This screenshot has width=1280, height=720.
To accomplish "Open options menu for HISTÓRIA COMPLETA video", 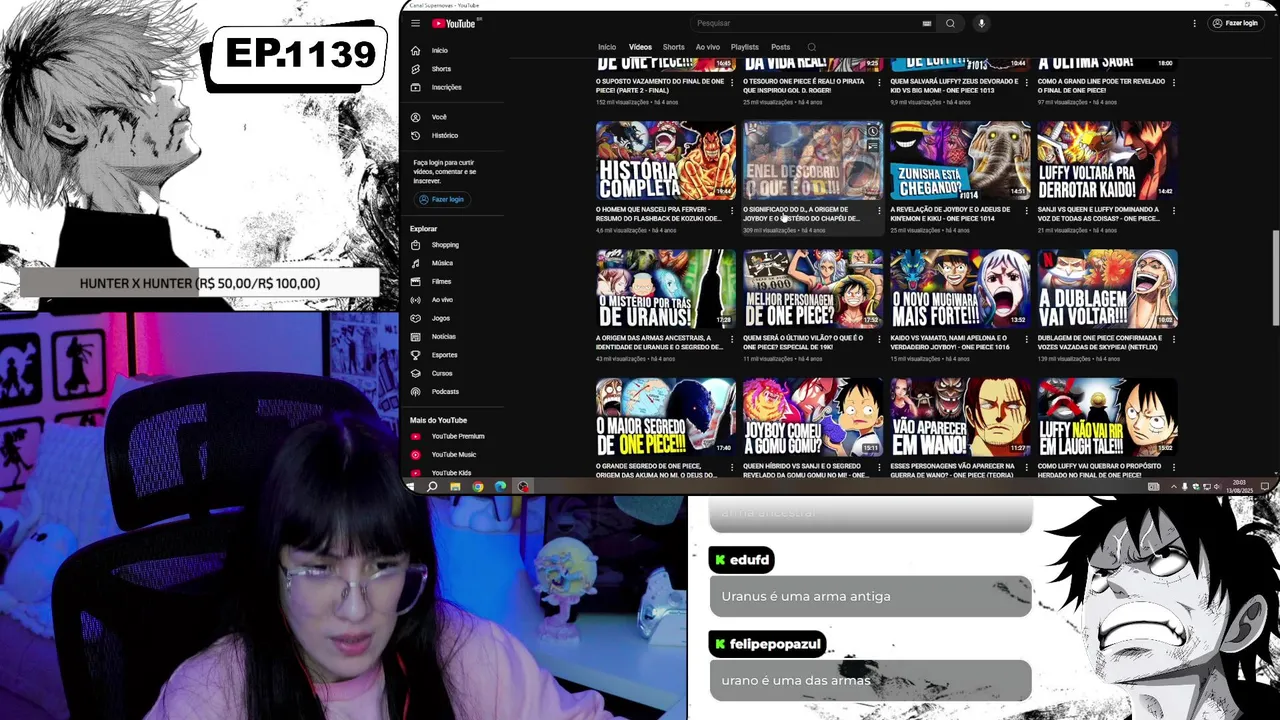I will click(731, 210).
